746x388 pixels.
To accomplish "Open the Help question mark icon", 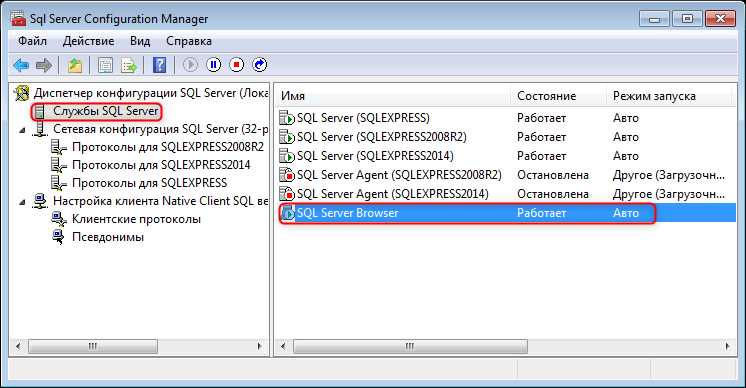I will (159, 65).
